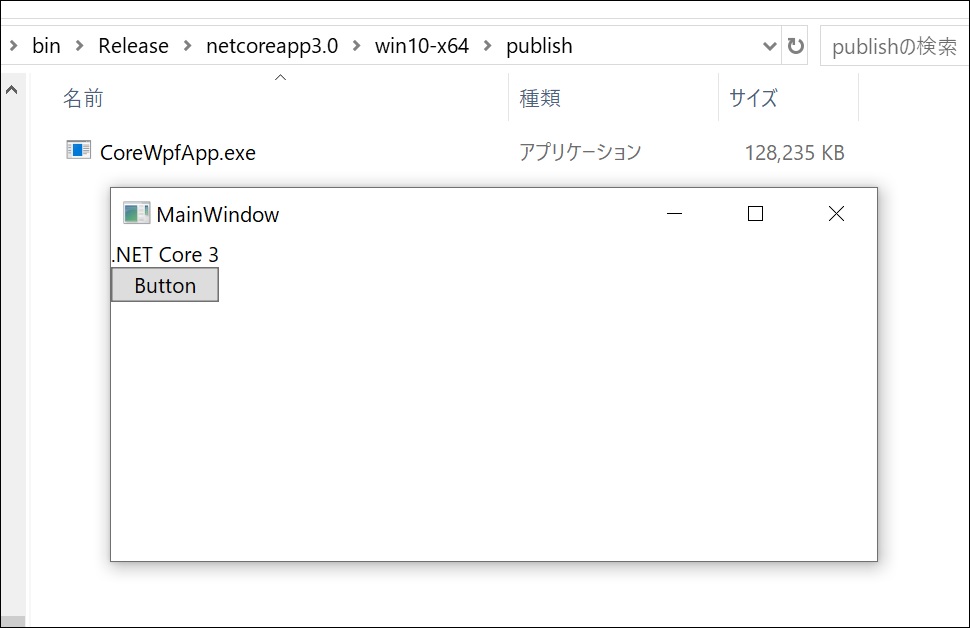This screenshot has width=970, height=628.
Task: Go to the win10-x64 breadcrumb folder
Action: click(x=421, y=46)
